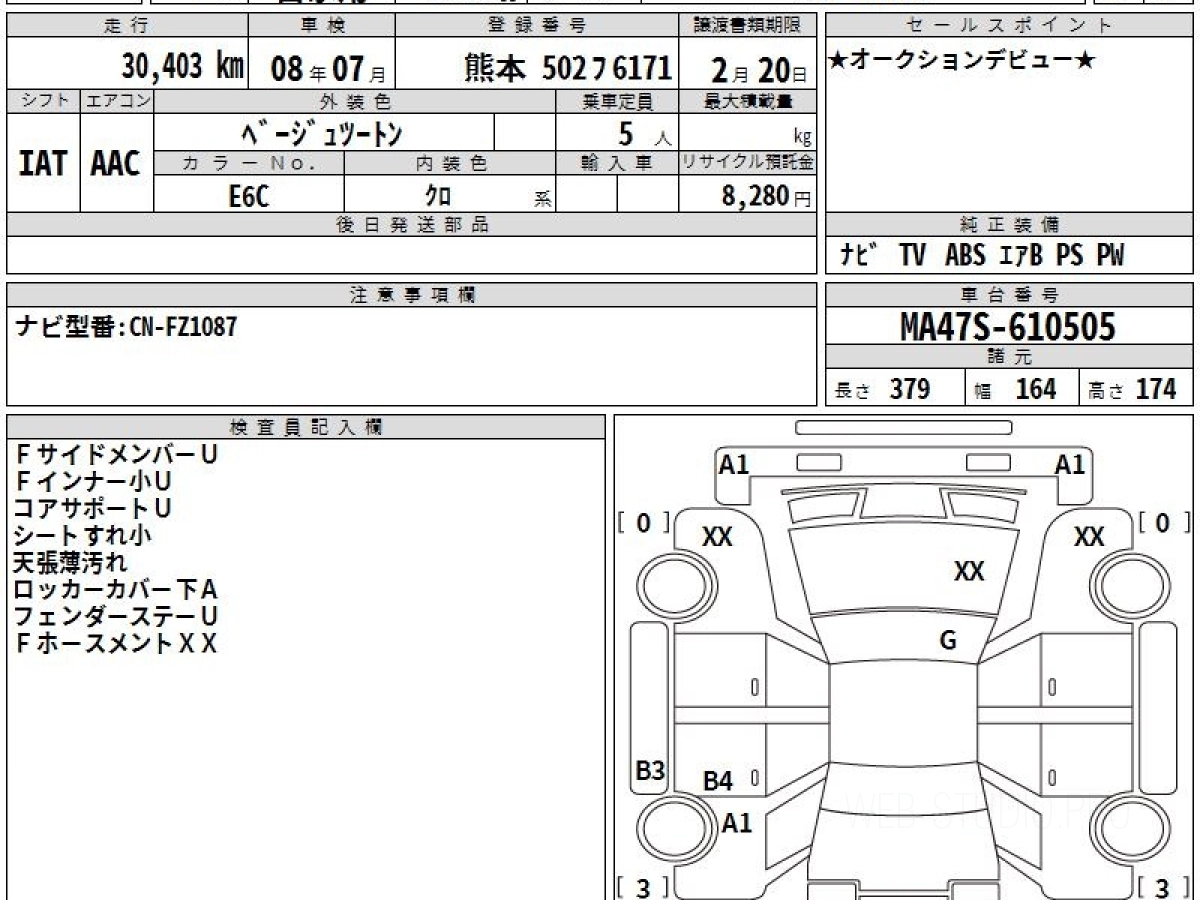Click the kg unit in max load cell
The image size is (1200, 900).
(802, 138)
